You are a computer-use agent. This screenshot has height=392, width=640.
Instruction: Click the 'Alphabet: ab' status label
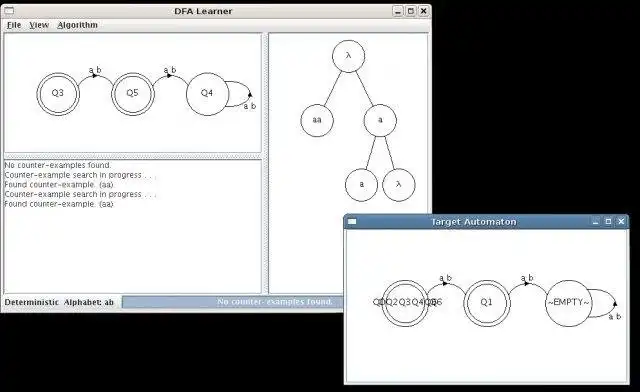pos(89,303)
